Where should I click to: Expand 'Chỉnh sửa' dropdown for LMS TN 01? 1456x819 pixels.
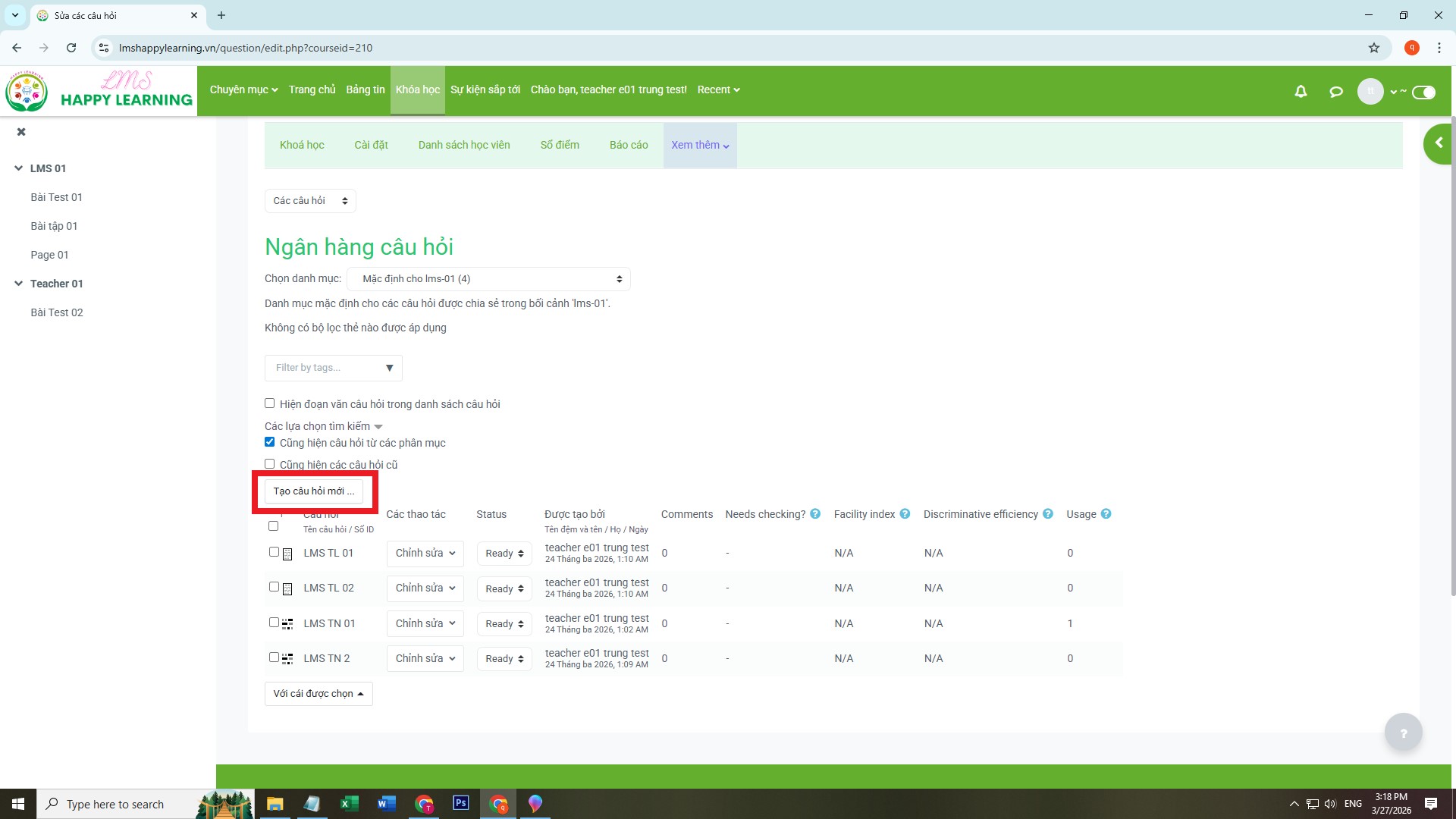coord(425,623)
